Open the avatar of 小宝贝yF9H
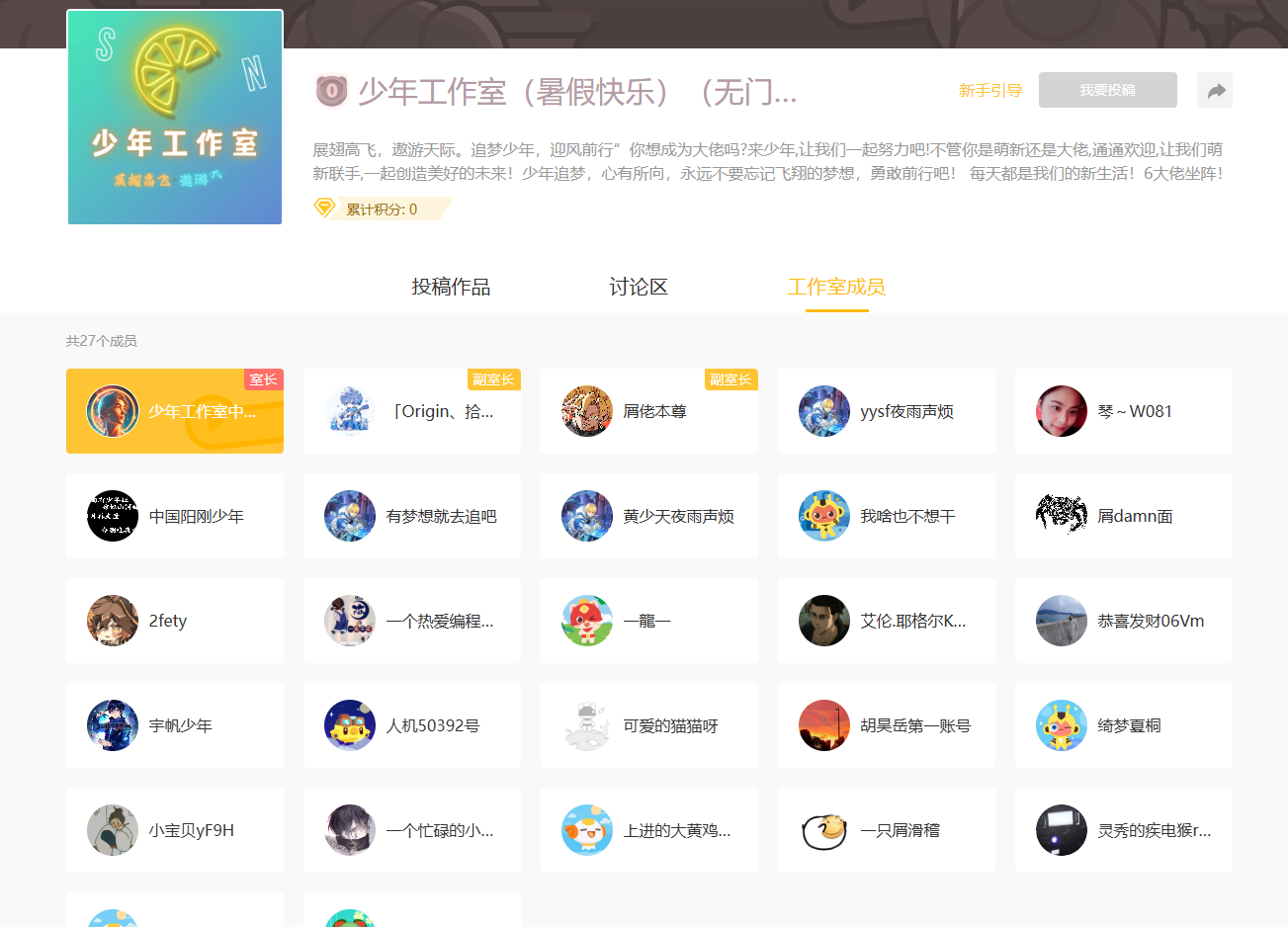This screenshot has width=1288, height=927. [x=113, y=830]
